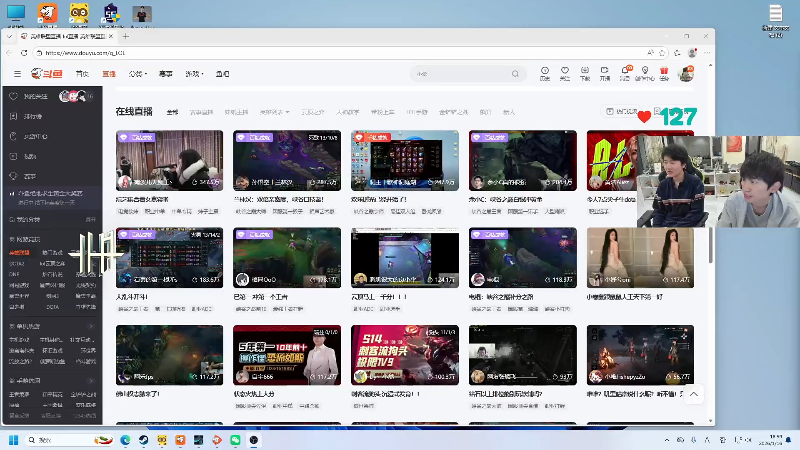
Task: Click the Steam icon in taskbar
Action: pos(145,440)
